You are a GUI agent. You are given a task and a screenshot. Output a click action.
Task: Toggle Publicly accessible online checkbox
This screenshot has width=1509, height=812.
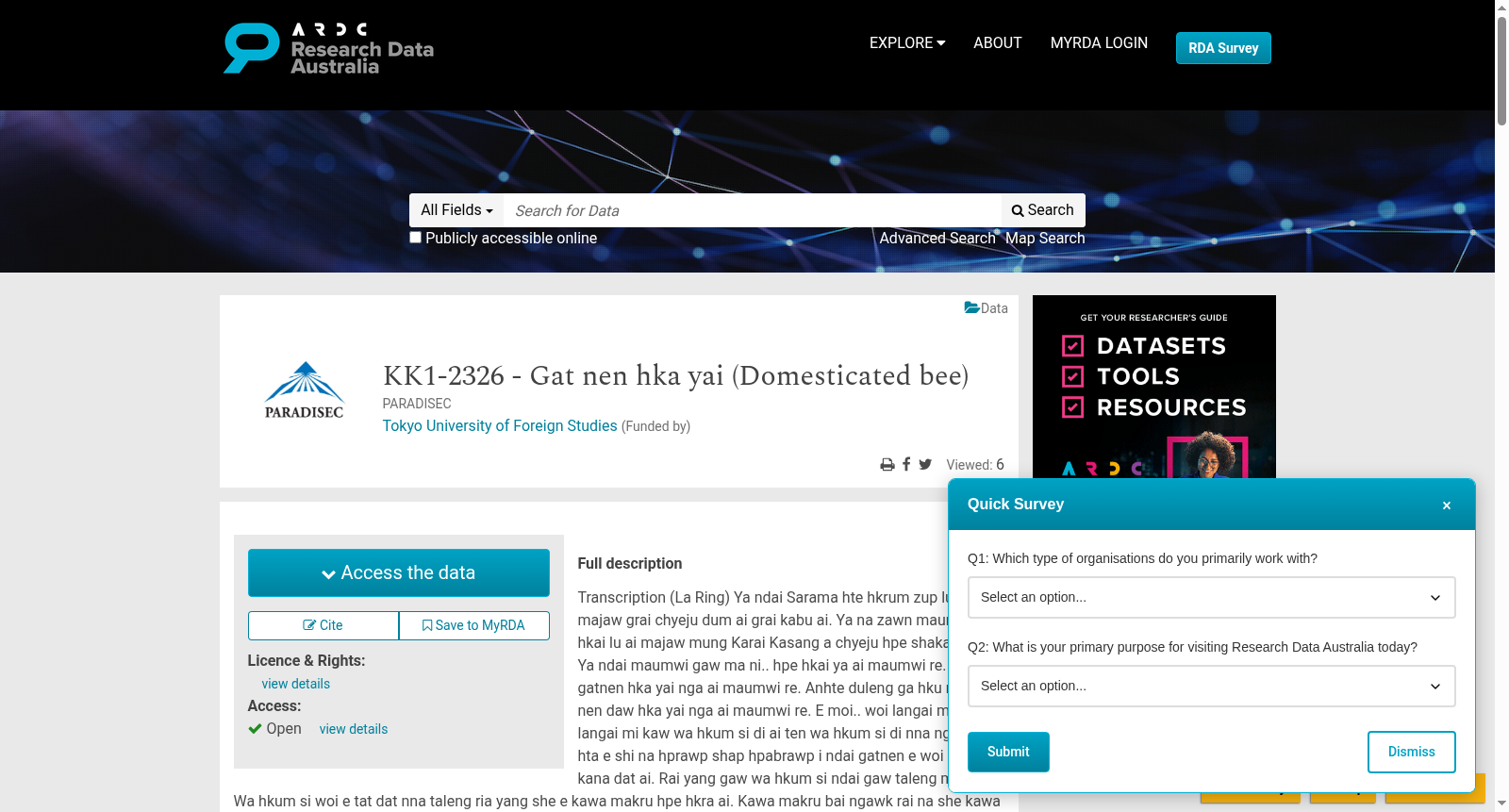coord(415,238)
